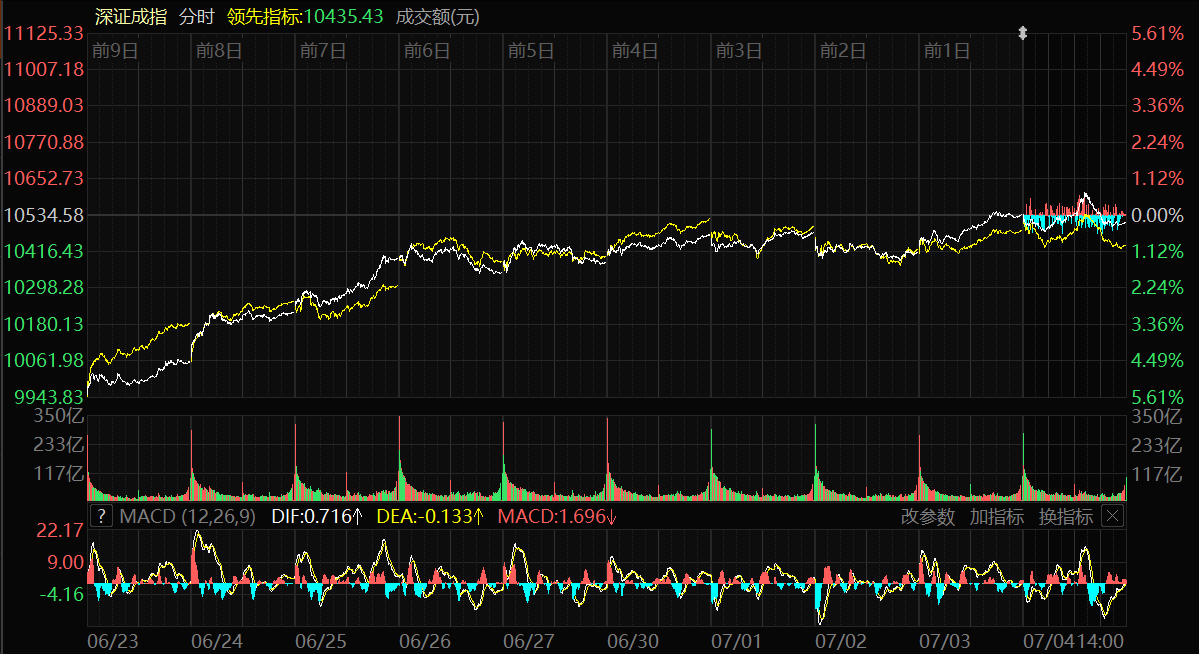Select the 前5日 day marker
Viewport: 1199px width, 654px height.
[x=530, y=51]
